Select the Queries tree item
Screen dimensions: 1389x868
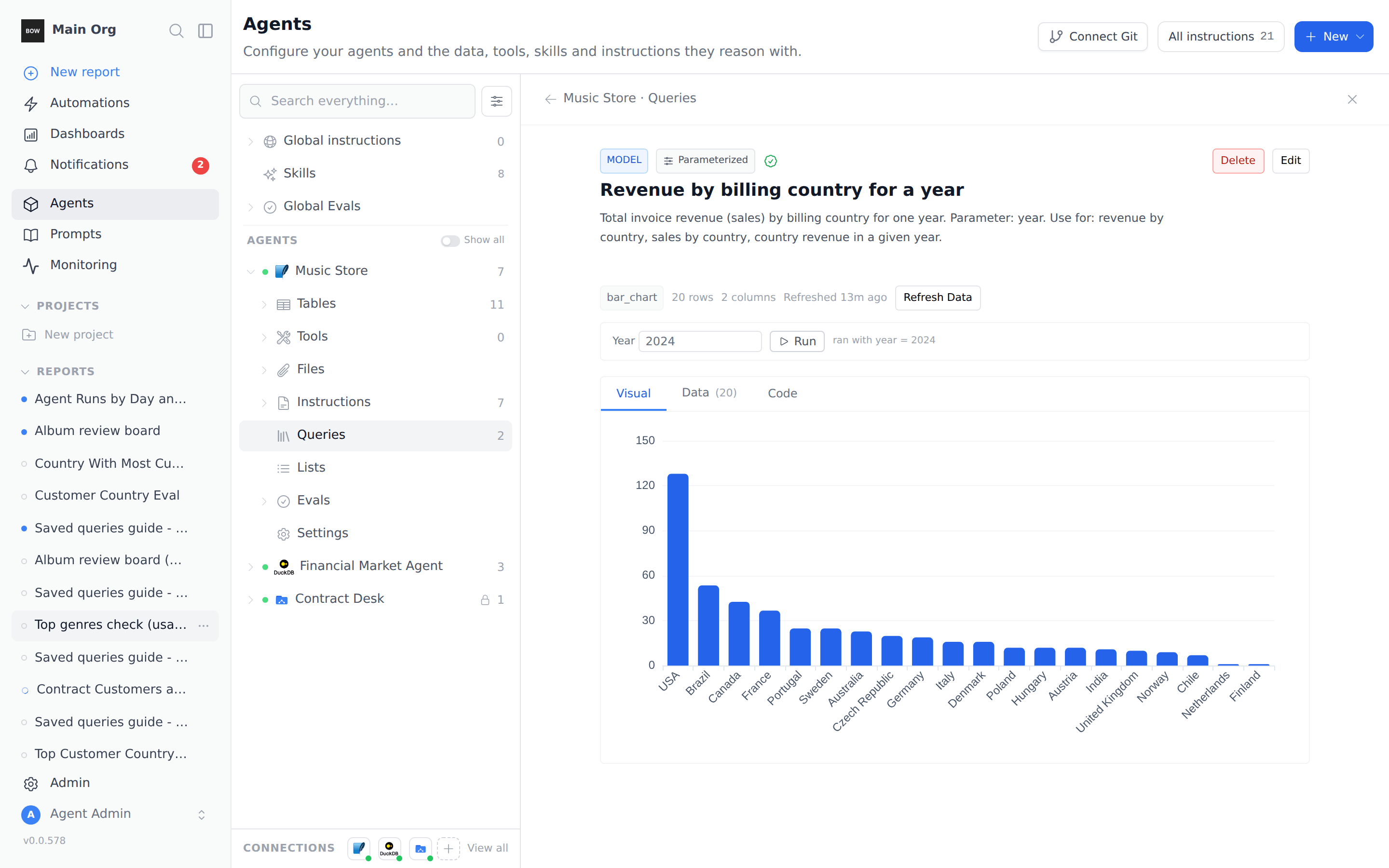(x=375, y=436)
